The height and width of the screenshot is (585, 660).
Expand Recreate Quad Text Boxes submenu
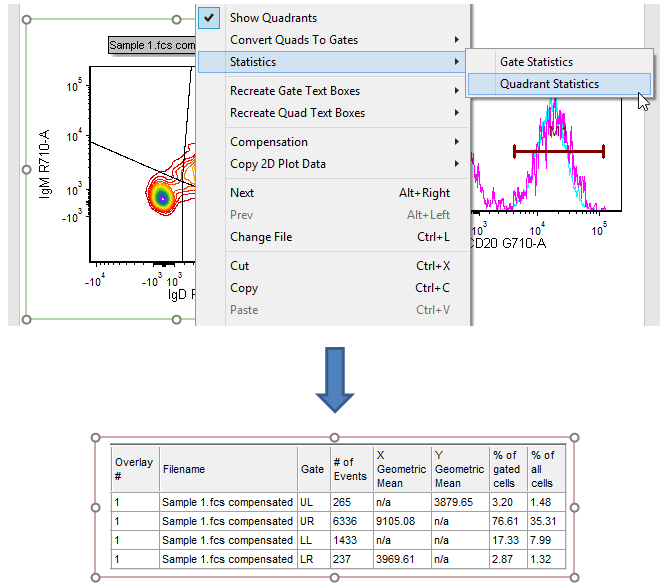click(297, 113)
